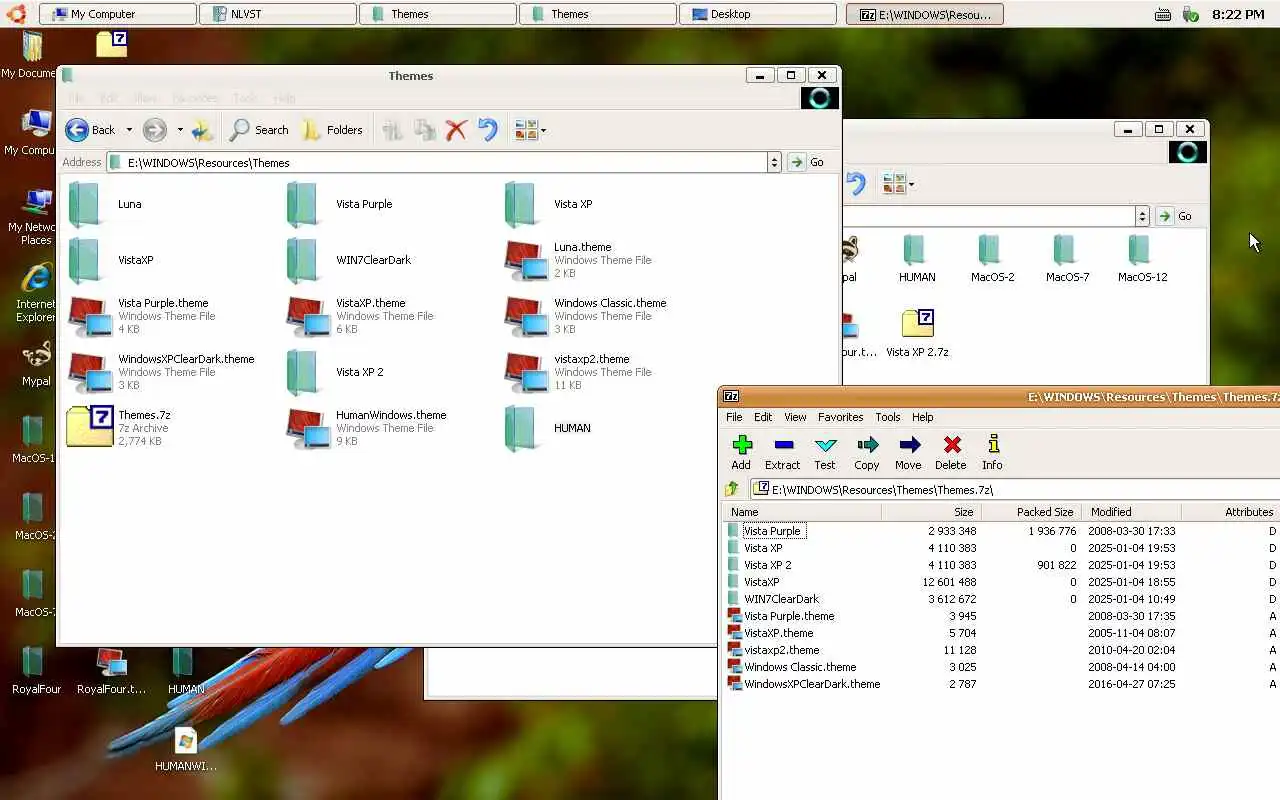1280x800 pixels.
Task: Click the Up folder icon in Themes toolbar
Action: pyautogui.click(x=203, y=130)
